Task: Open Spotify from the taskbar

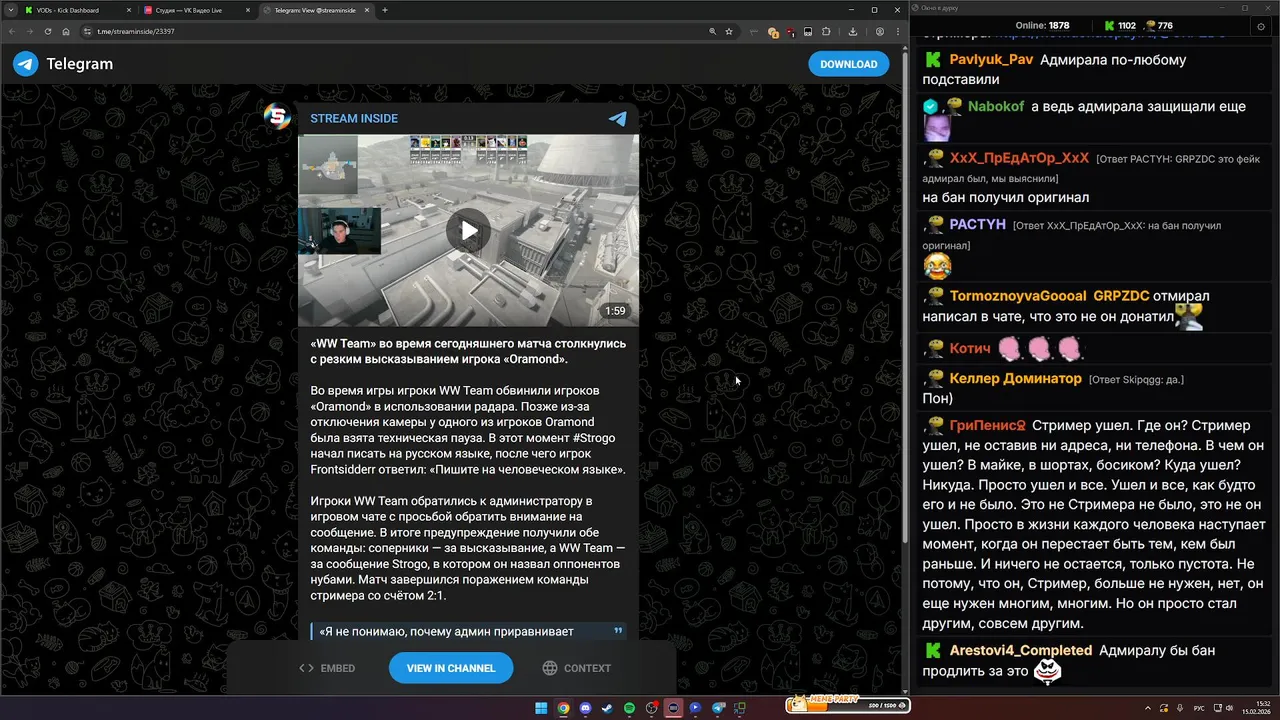Action: (x=629, y=708)
